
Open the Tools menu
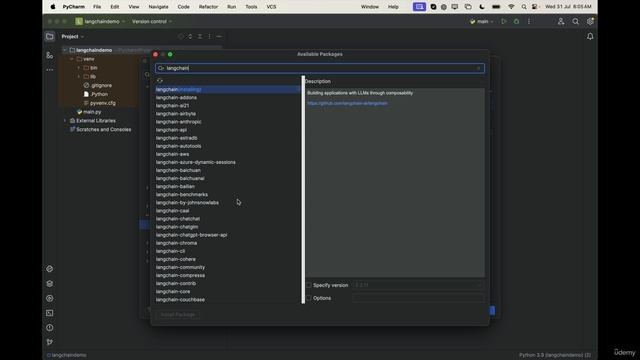click(x=251, y=7)
